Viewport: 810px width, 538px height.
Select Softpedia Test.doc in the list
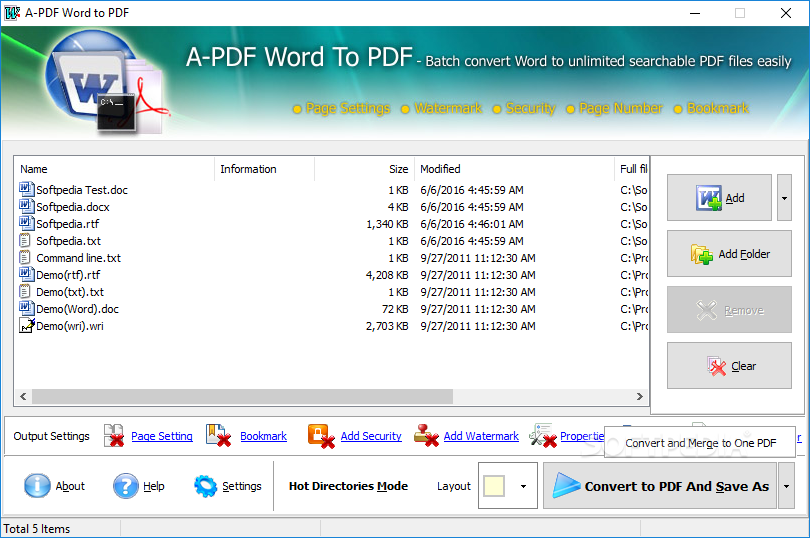[x=331, y=190]
